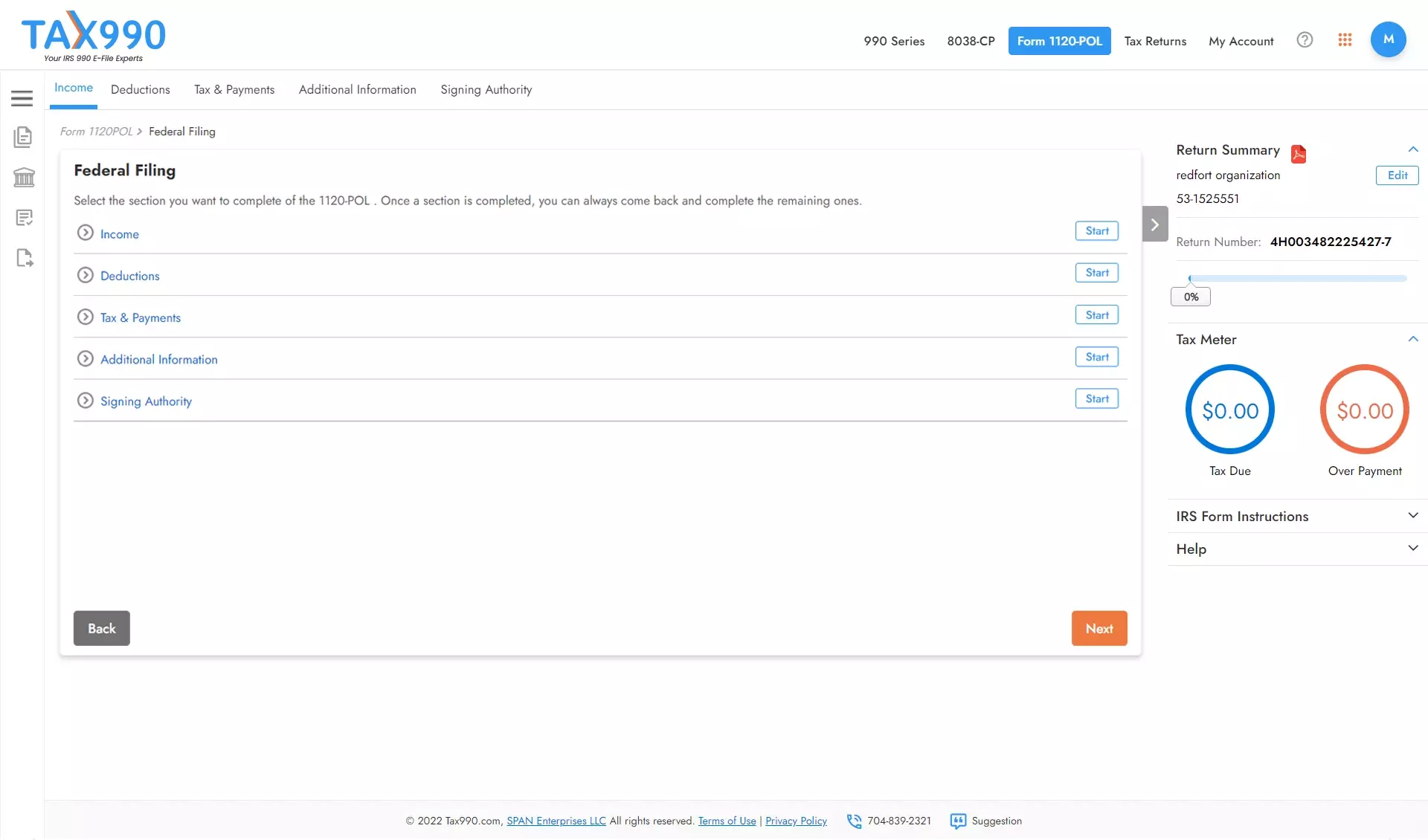This screenshot has height=840, width=1428.
Task: Open the help question mark icon
Action: pos(1305,40)
